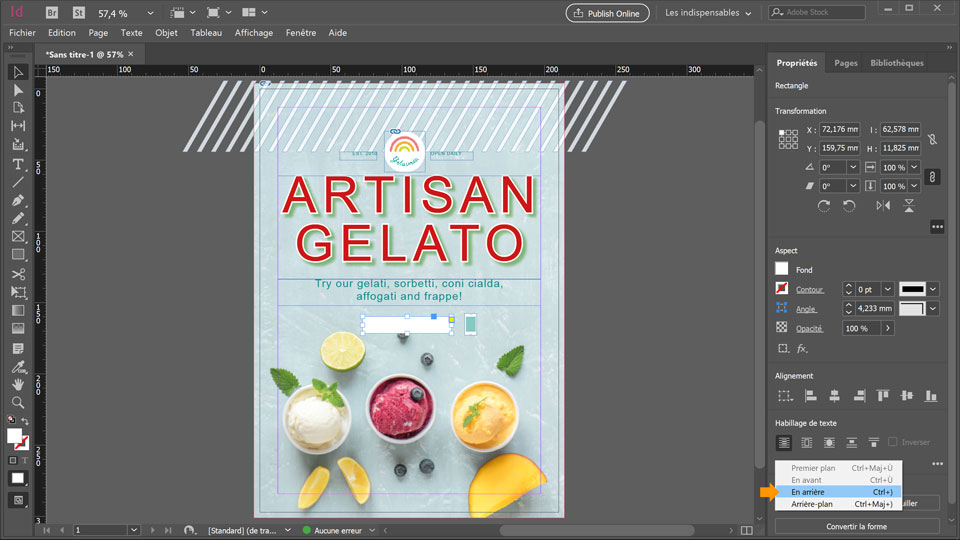Pick the Zoom magnifier tool

click(x=18, y=402)
